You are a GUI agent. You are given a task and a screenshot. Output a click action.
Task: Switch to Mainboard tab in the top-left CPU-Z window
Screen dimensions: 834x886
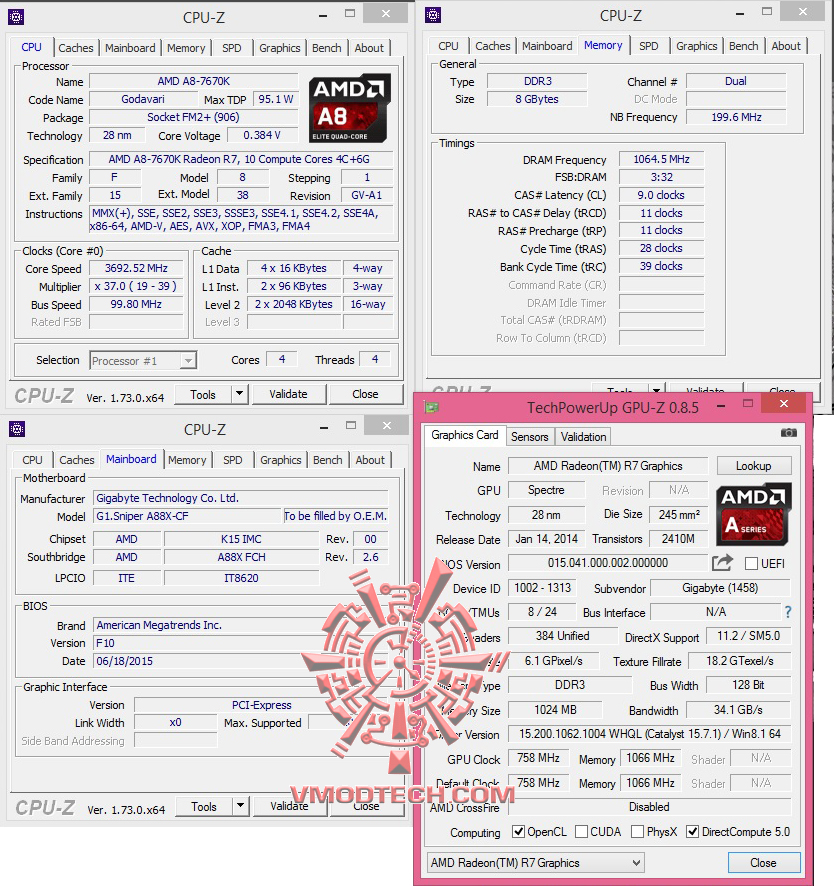pos(130,48)
